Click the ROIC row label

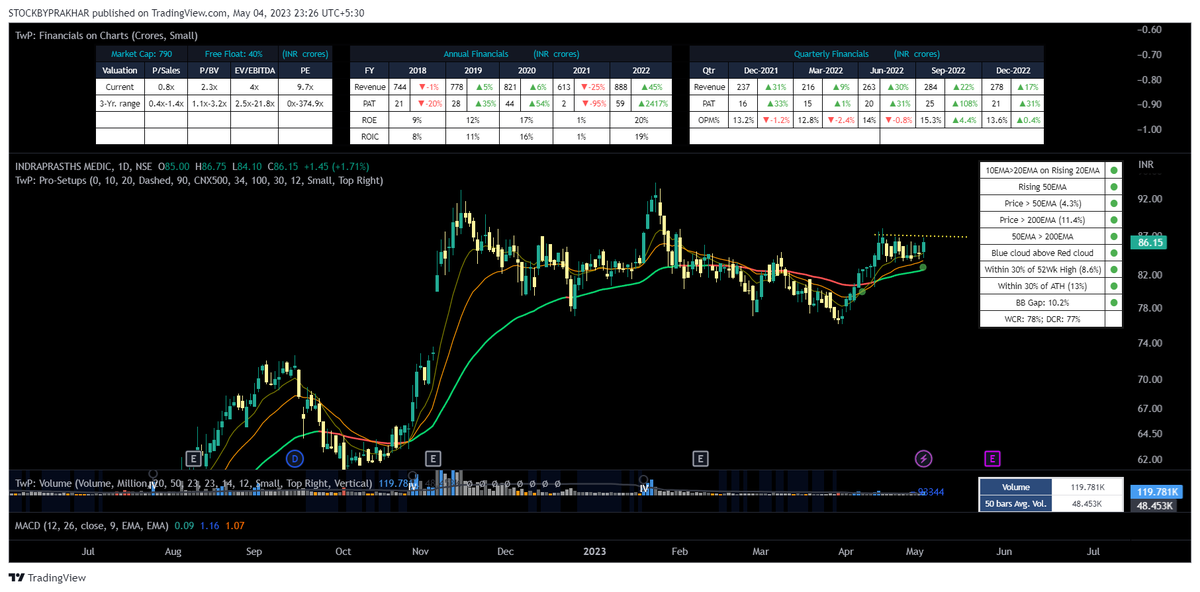[x=370, y=138]
